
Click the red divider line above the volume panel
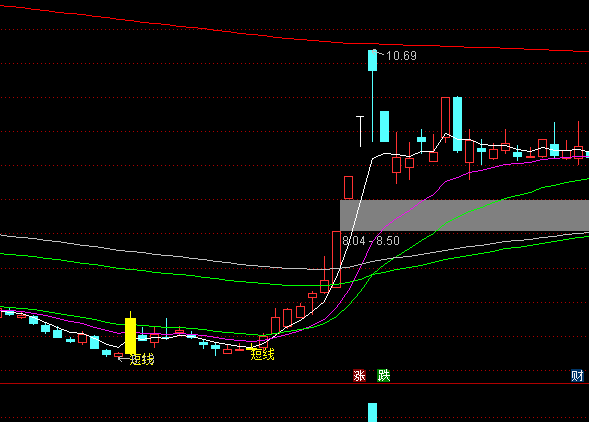pyautogui.click(x=294, y=384)
